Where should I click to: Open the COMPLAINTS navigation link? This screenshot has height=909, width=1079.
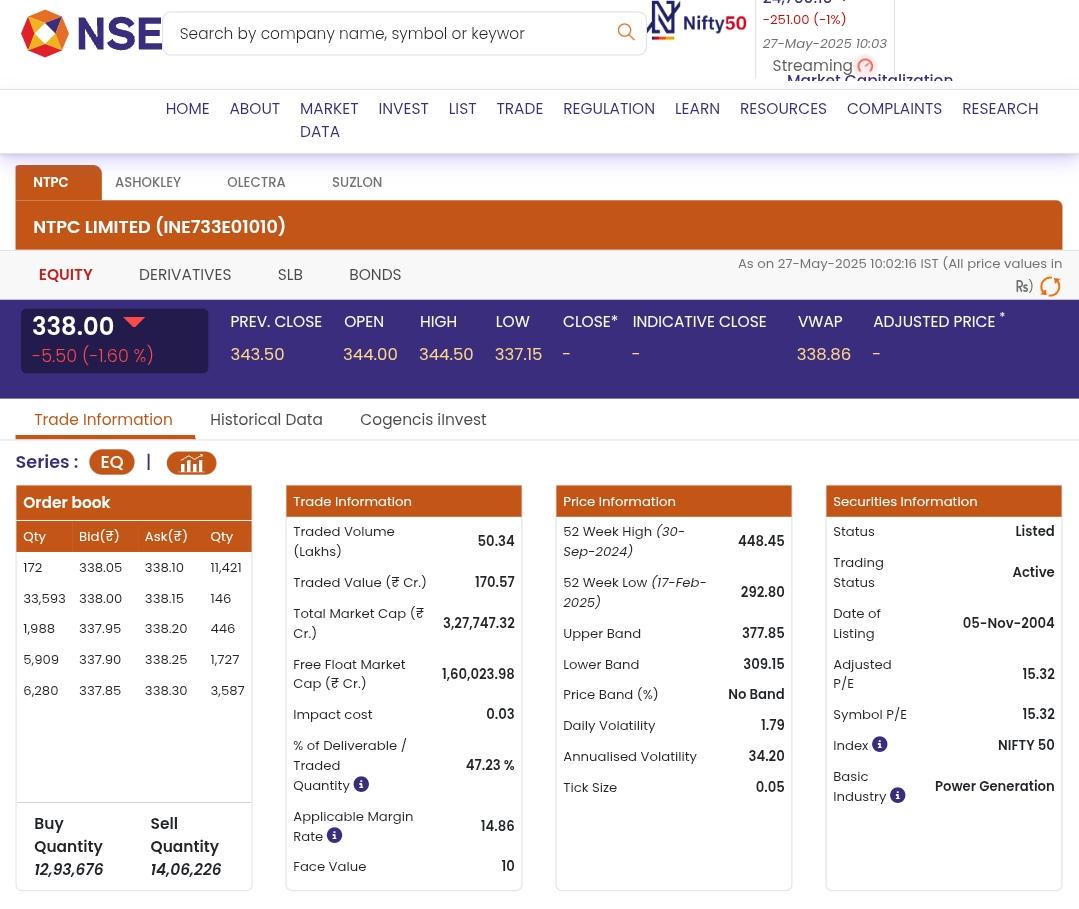[893, 108]
